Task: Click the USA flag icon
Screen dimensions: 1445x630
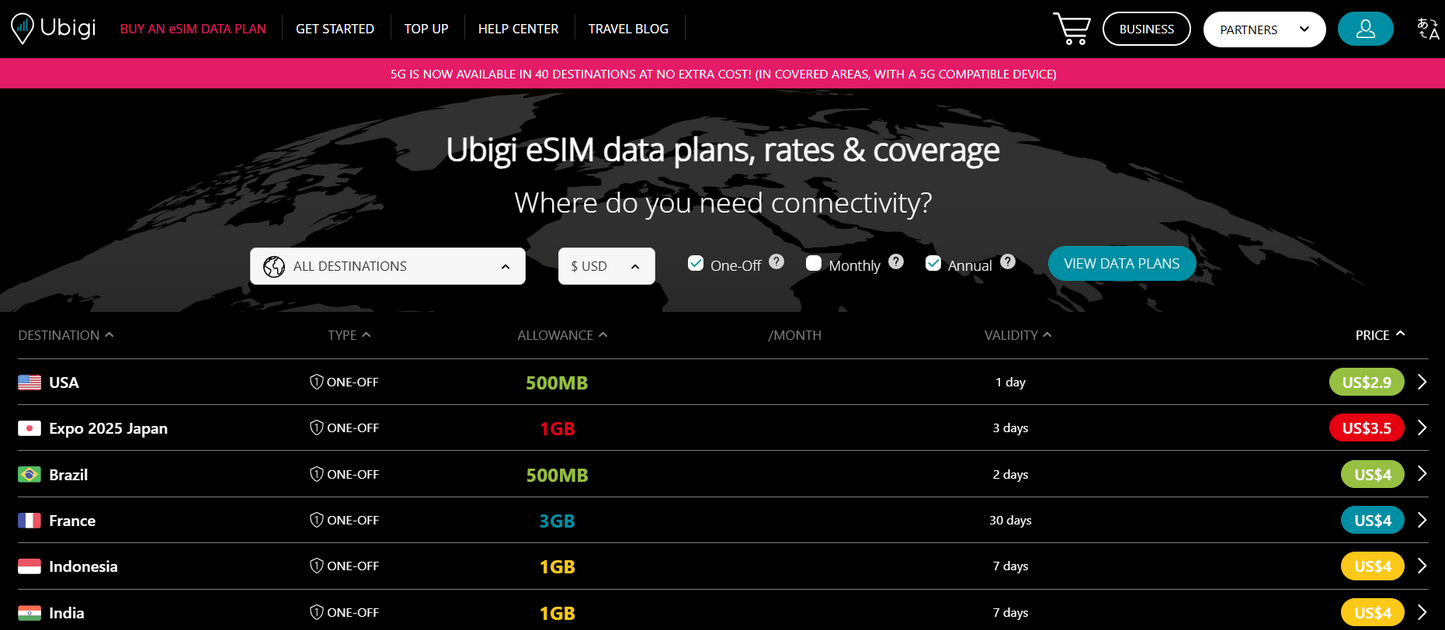Action: [28, 381]
